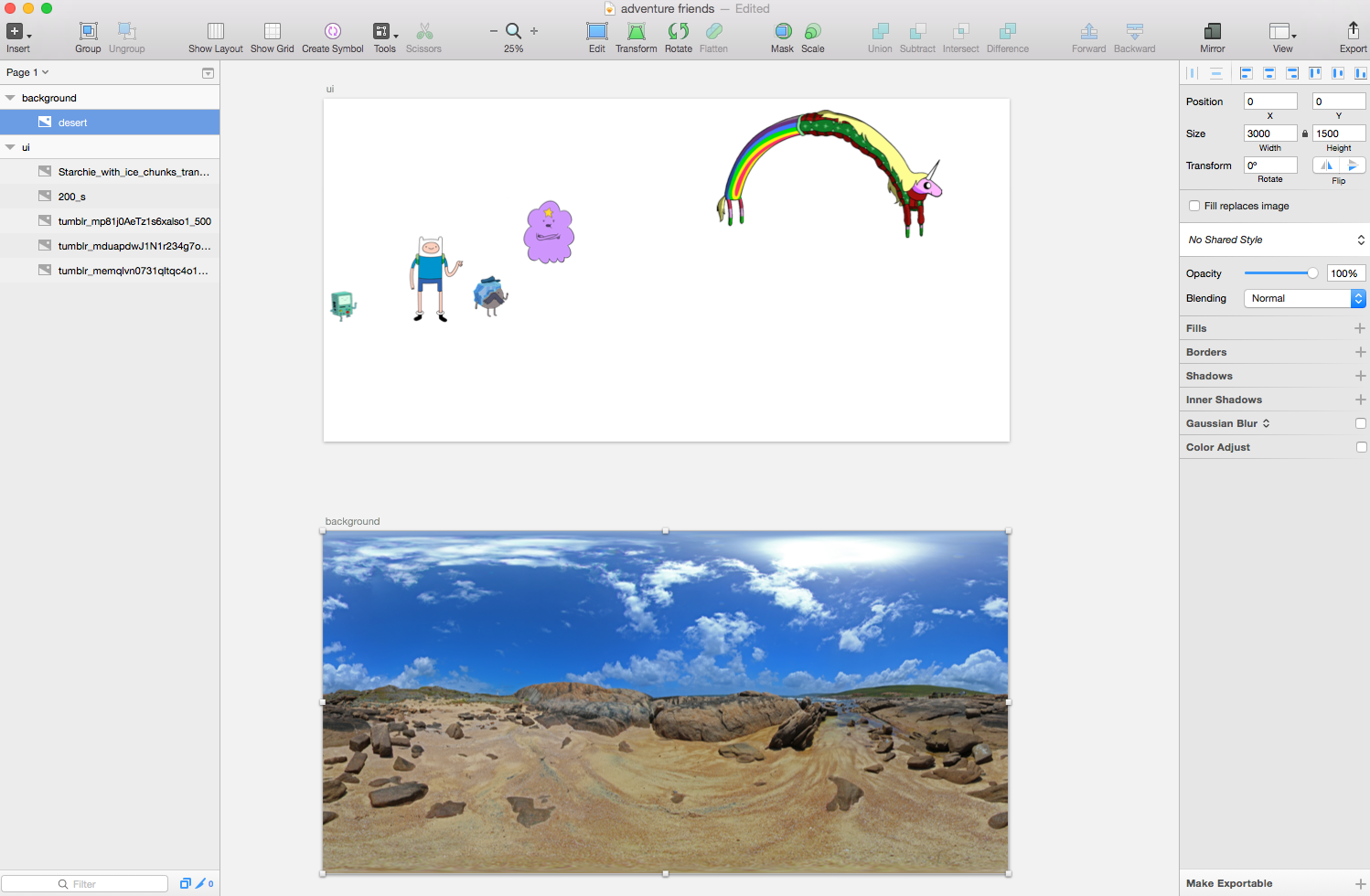This screenshot has width=1370, height=896.
Task: Adjust the Opacity slider
Action: coord(1280,273)
